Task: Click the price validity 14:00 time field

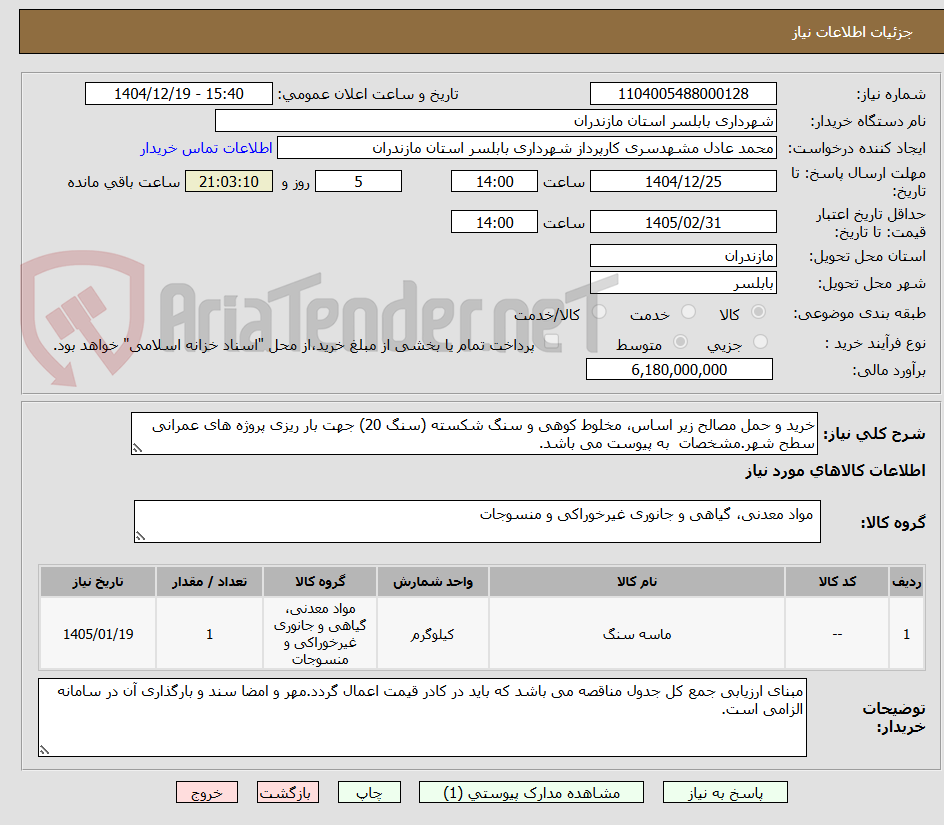Action: point(494,222)
